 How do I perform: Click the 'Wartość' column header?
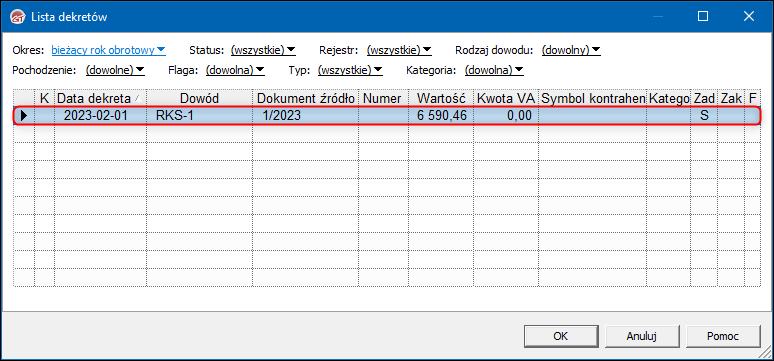(x=441, y=98)
